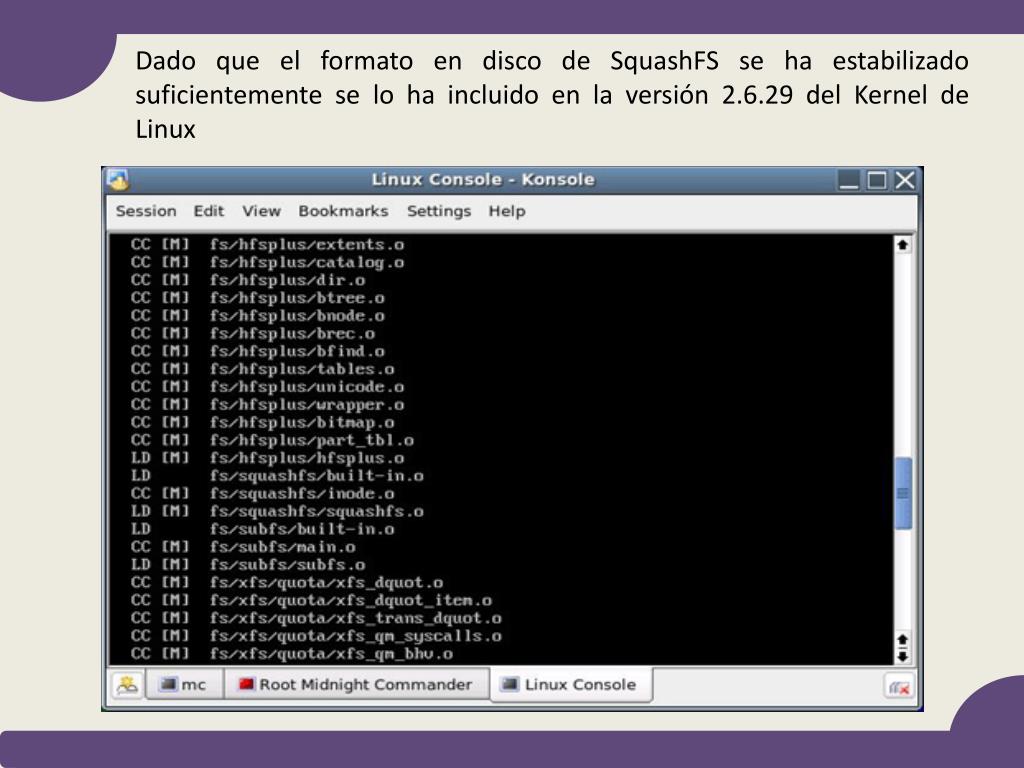This screenshot has height=768, width=1024.
Task: Minimize the Konsole window
Action: coord(848,180)
